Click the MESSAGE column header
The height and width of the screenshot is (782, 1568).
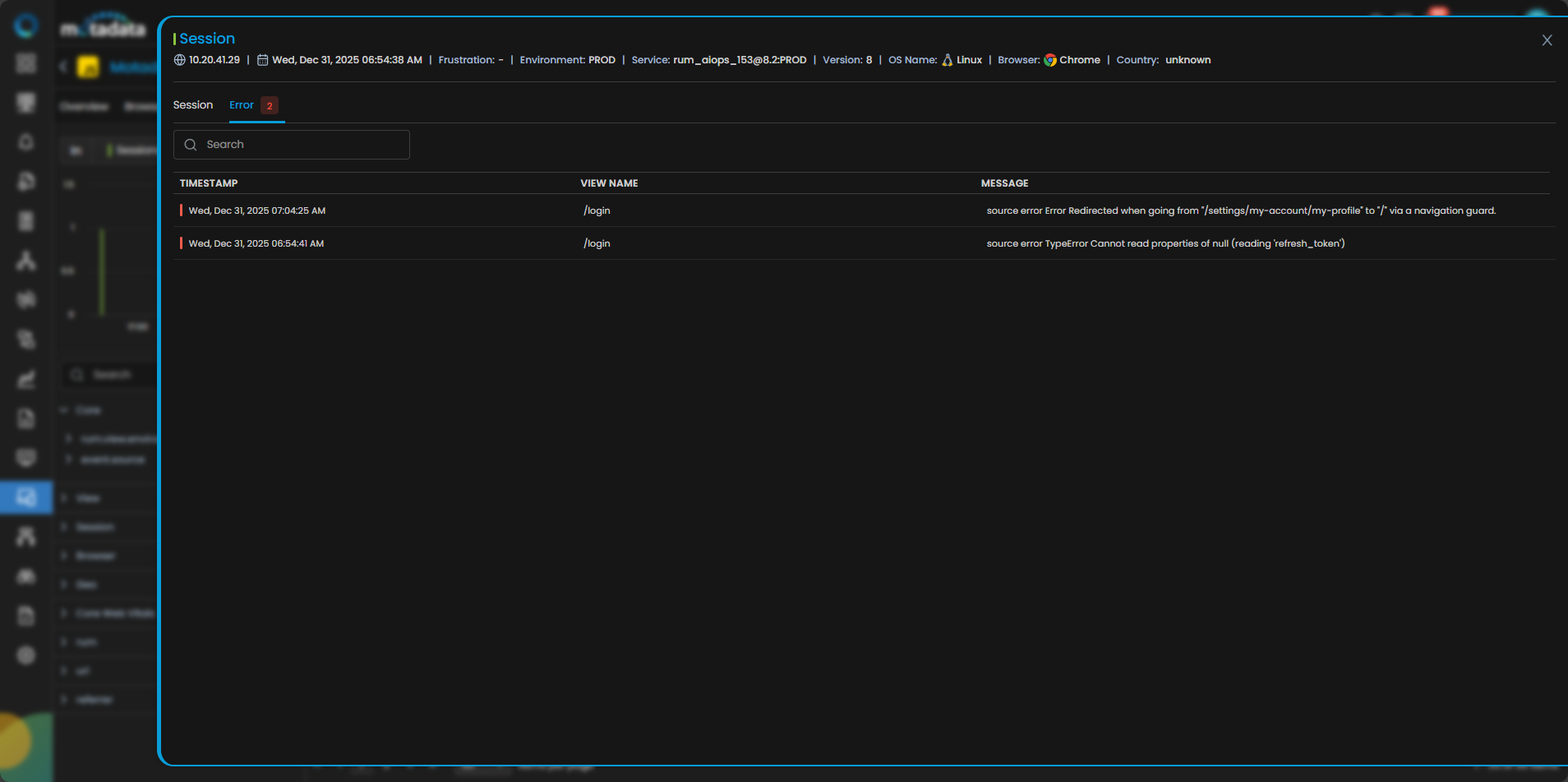(x=1004, y=183)
